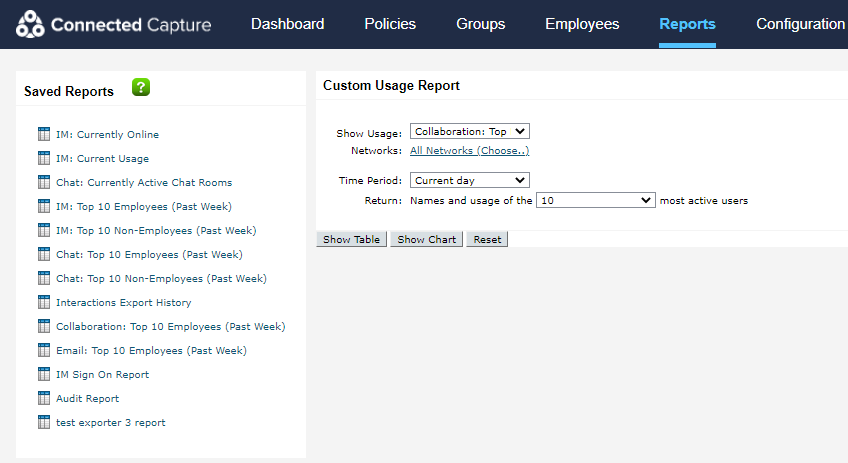Switch to the Groups tab
The image size is (848, 463).
point(480,24)
